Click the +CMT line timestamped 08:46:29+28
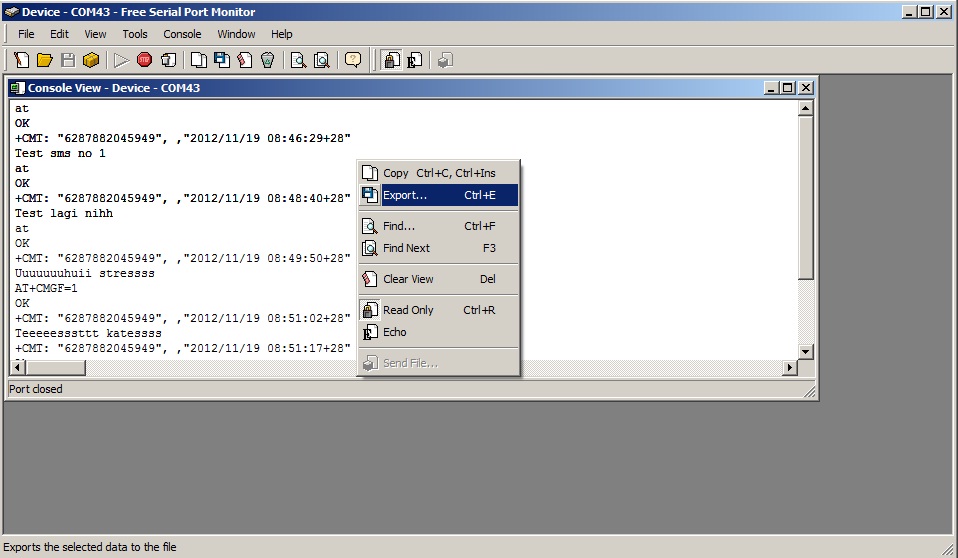This screenshot has height=558, width=958. pyautogui.click(x=183, y=138)
